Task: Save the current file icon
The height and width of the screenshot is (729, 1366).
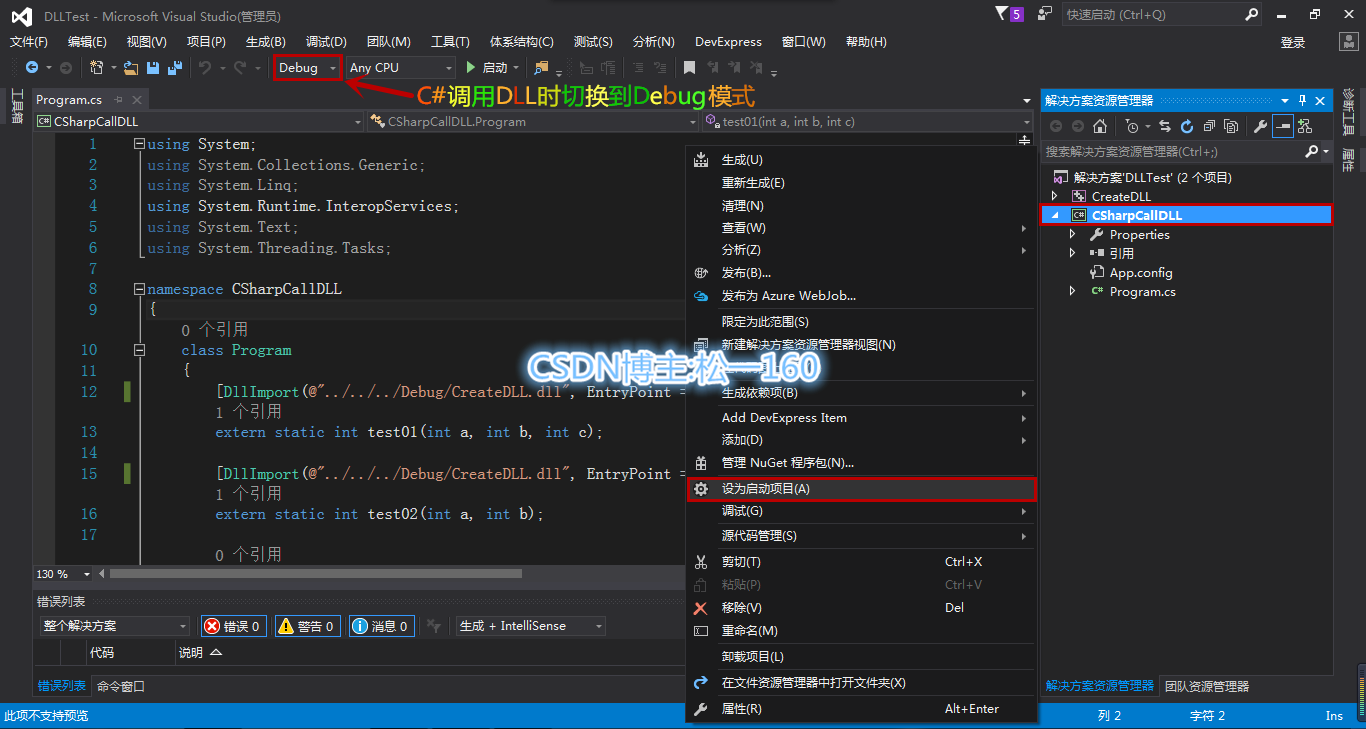Action: pos(153,67)
